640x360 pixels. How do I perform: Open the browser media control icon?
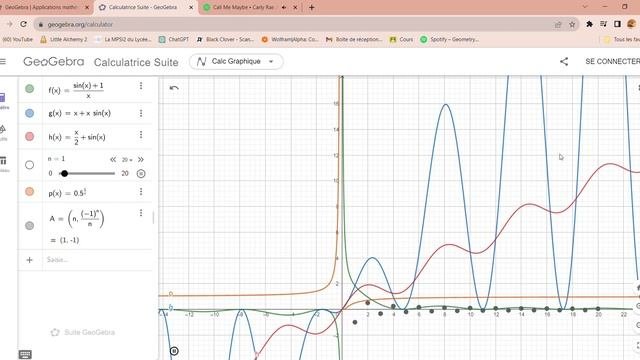[603, 24]
